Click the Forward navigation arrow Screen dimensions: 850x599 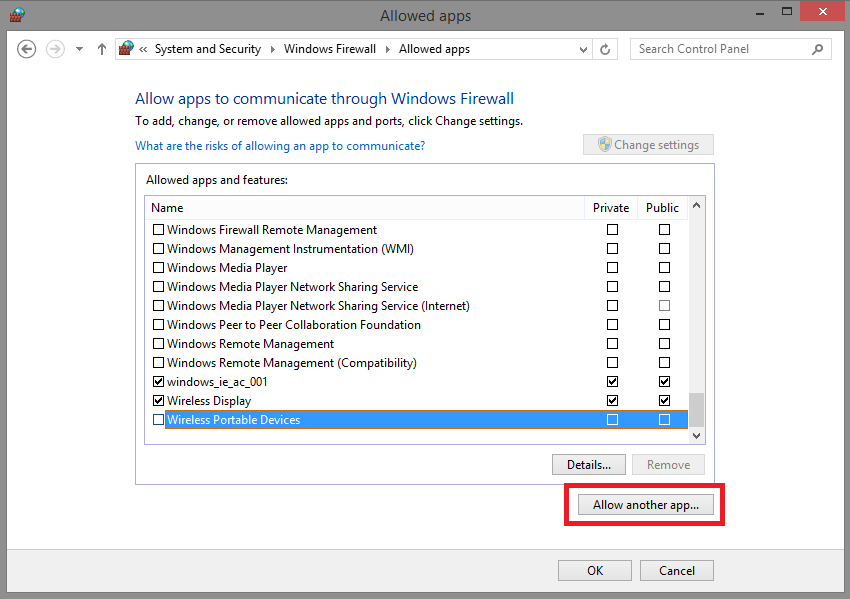(55, 49)
